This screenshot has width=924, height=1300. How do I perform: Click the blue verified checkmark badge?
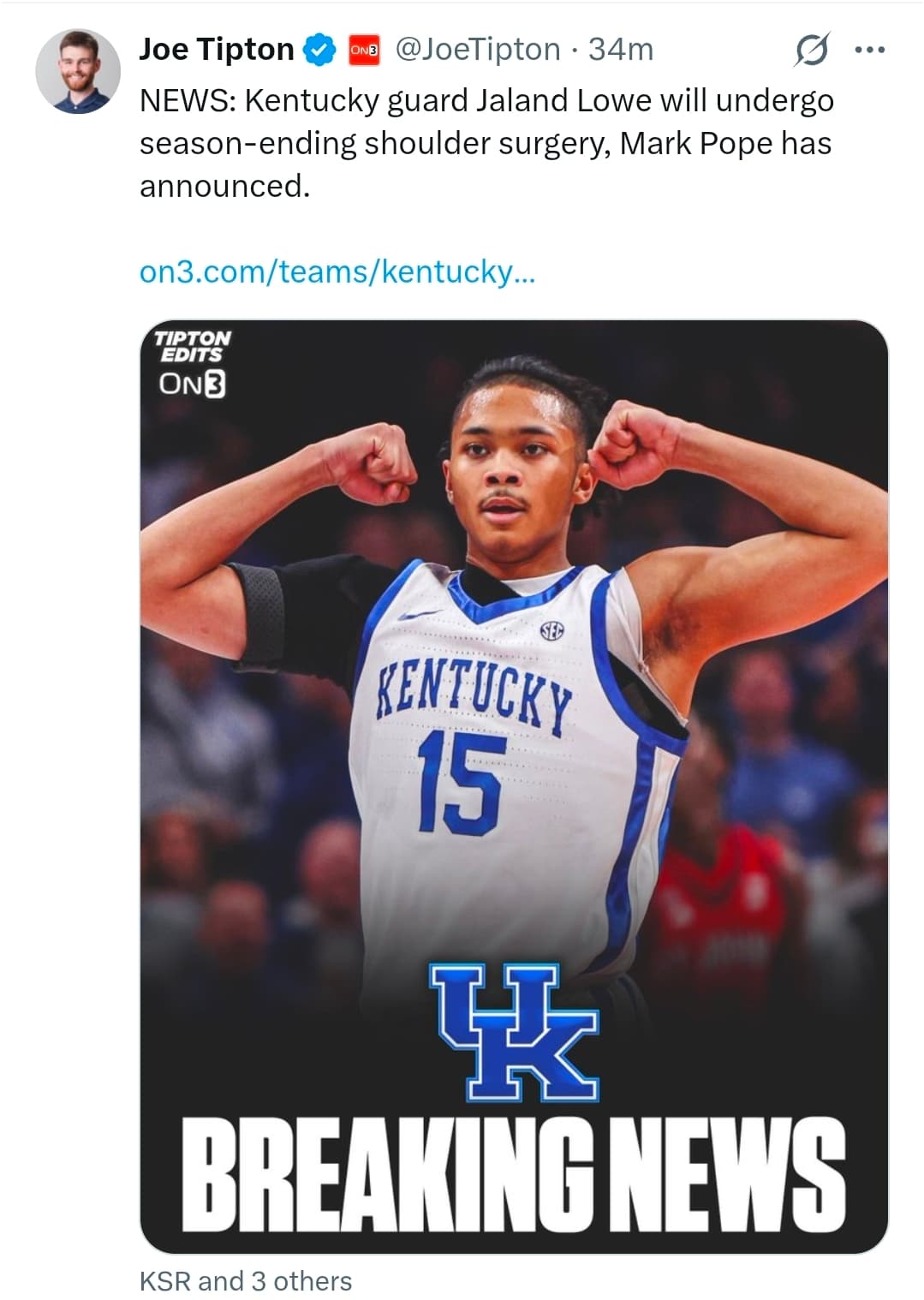pyautogui.click(x=320, y=51)
